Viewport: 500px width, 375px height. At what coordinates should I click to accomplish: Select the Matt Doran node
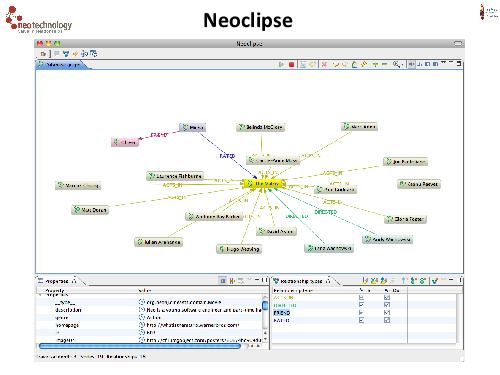click(x=90, y=210)
